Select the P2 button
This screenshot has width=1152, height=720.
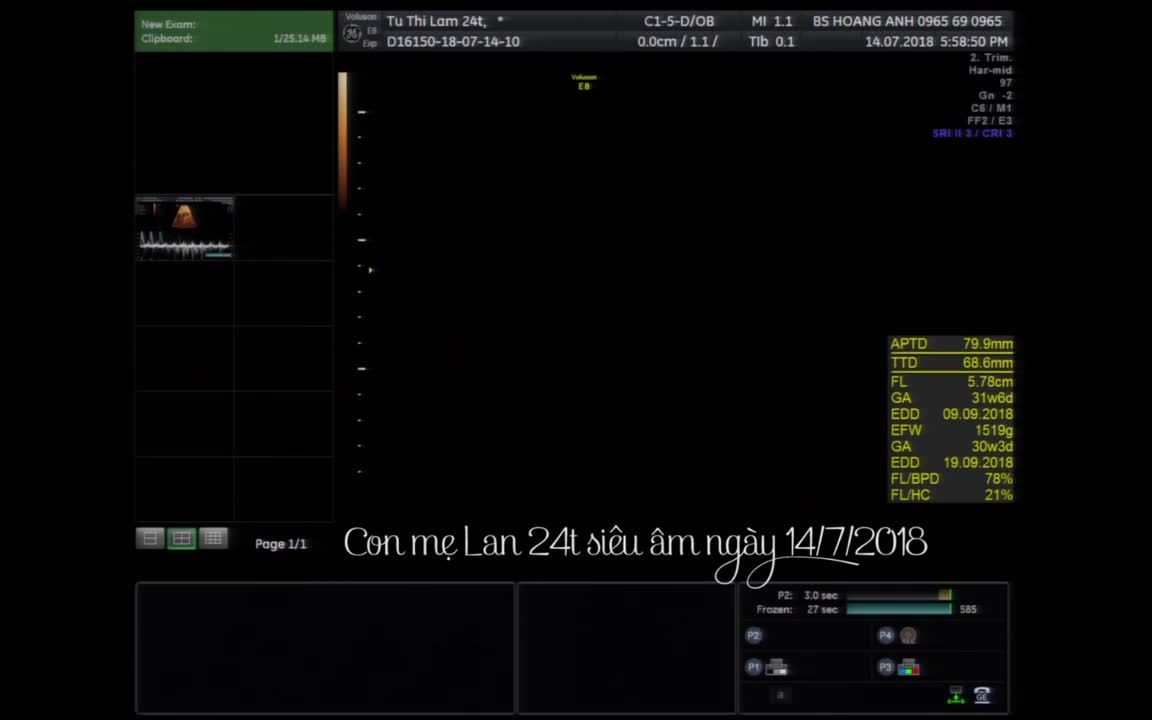click(754, 636)
